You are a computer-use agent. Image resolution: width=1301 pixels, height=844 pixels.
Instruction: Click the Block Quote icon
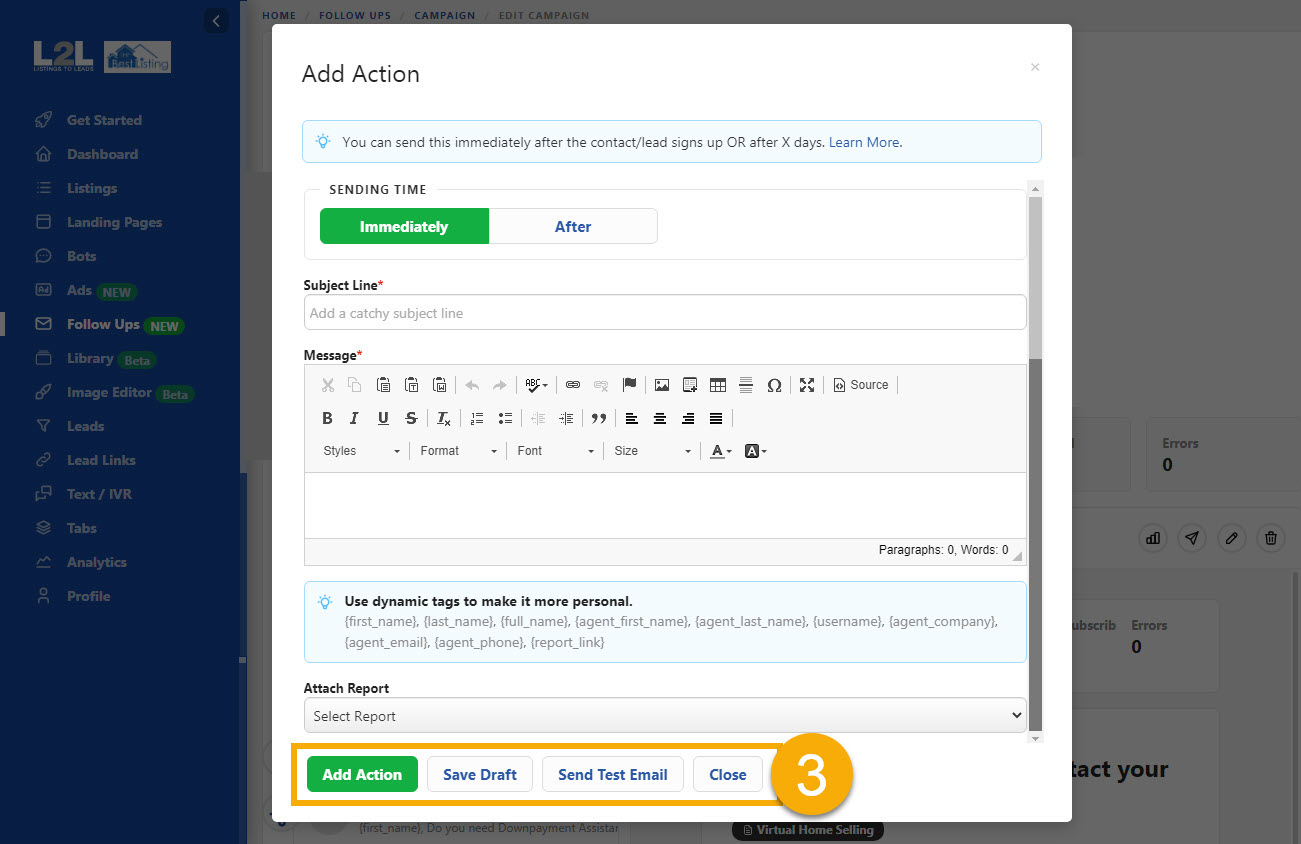pyautogui.click(x=598, y=418)
